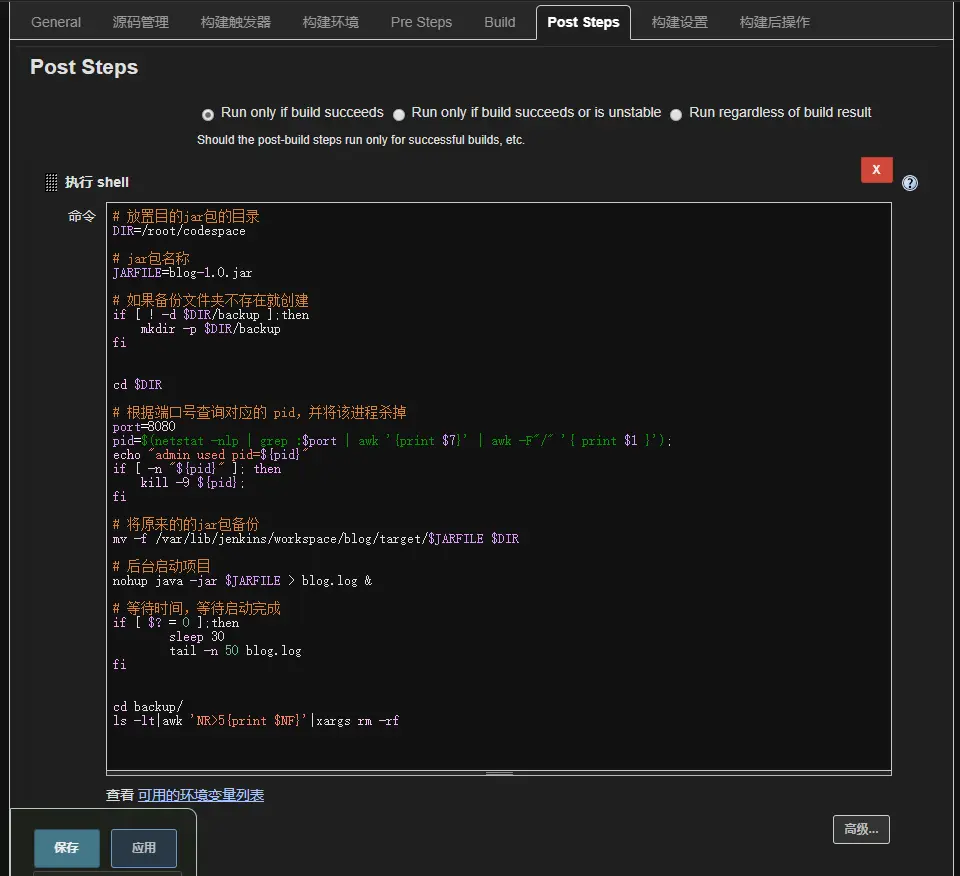Switch to the 构建设置 tab
This screenshot has width=960, height=876.
[680, 22]
